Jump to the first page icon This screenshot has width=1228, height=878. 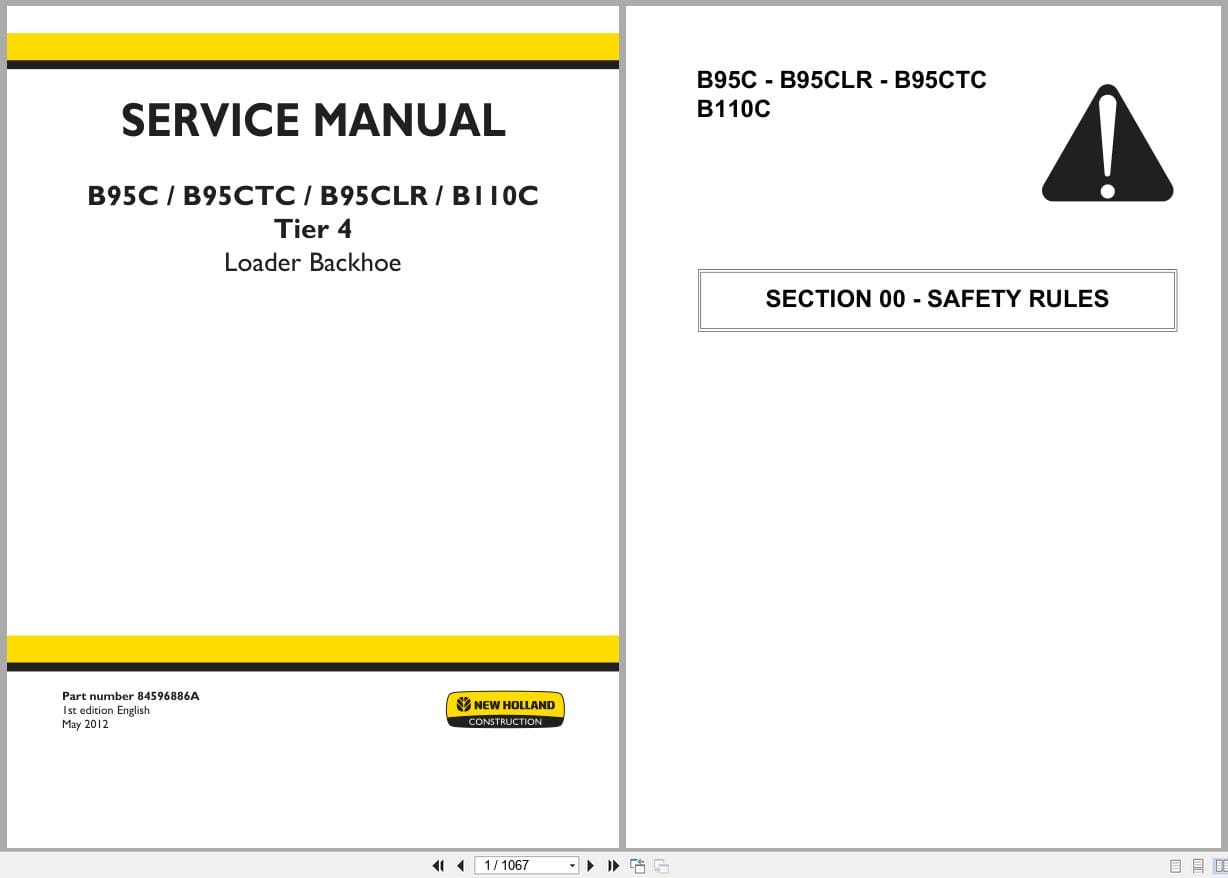point(439,865)
